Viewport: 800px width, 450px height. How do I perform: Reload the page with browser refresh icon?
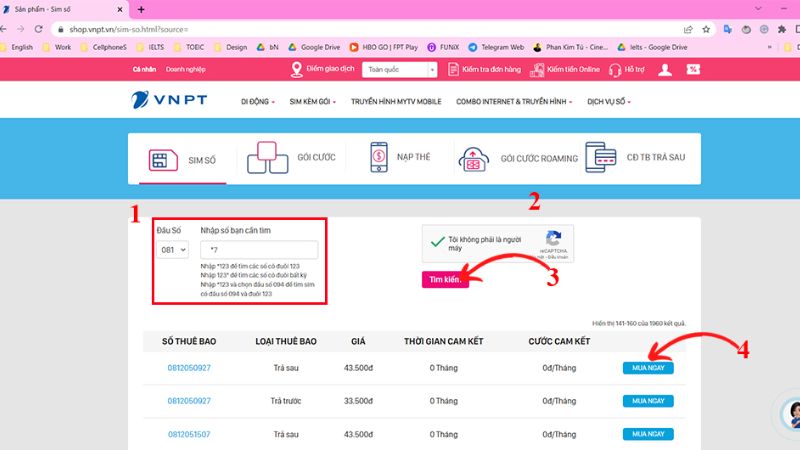click(x=38, y=29)
